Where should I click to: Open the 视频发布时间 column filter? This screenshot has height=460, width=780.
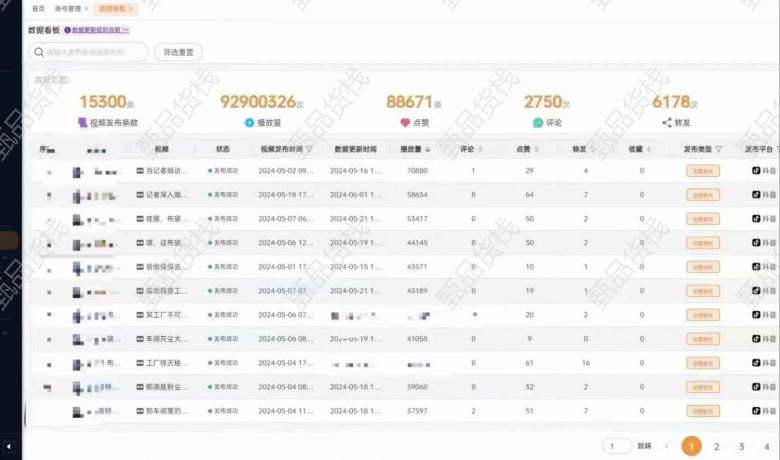click(x=309, y=149)
